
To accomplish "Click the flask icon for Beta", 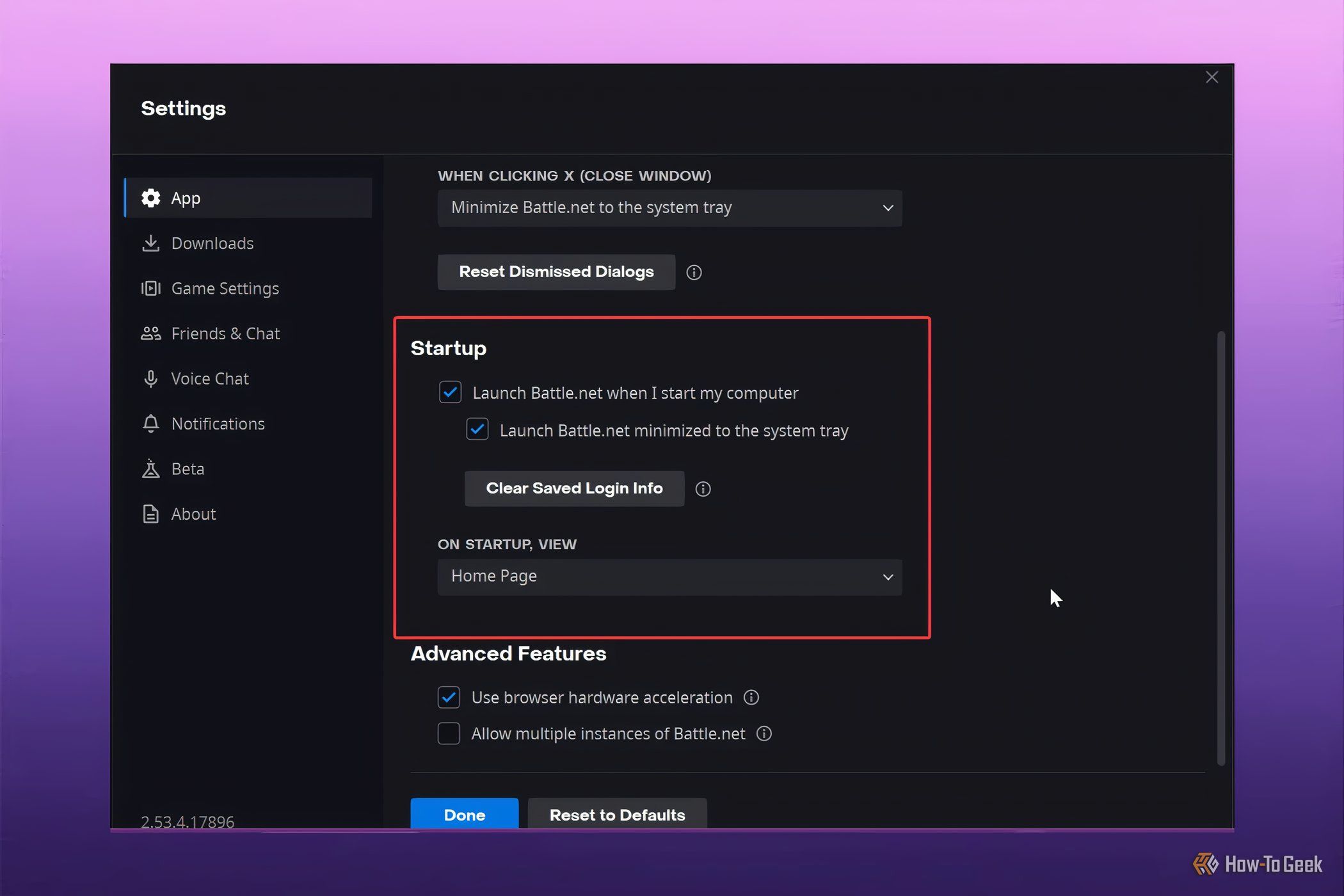I will coord(150,468).
